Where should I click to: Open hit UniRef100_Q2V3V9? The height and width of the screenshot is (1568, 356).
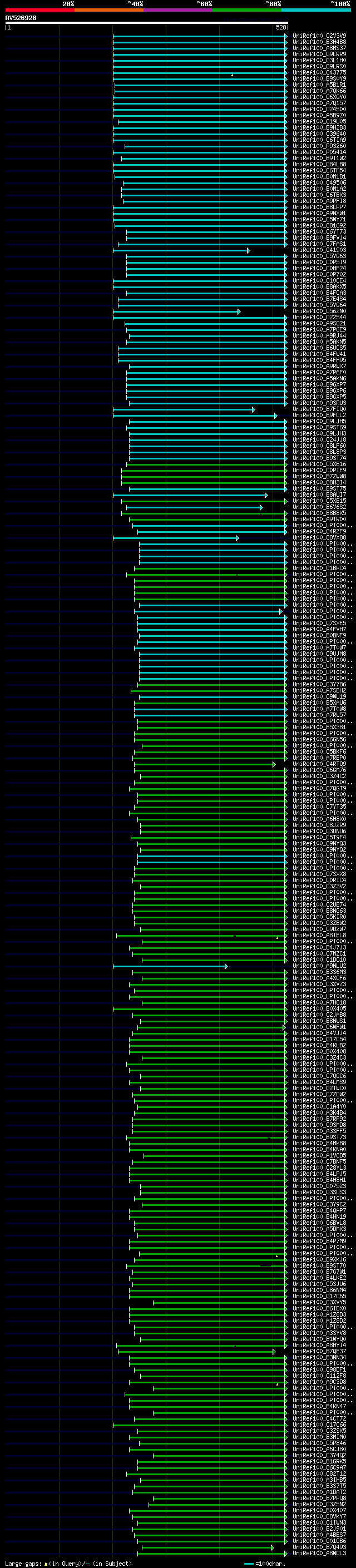319,36
